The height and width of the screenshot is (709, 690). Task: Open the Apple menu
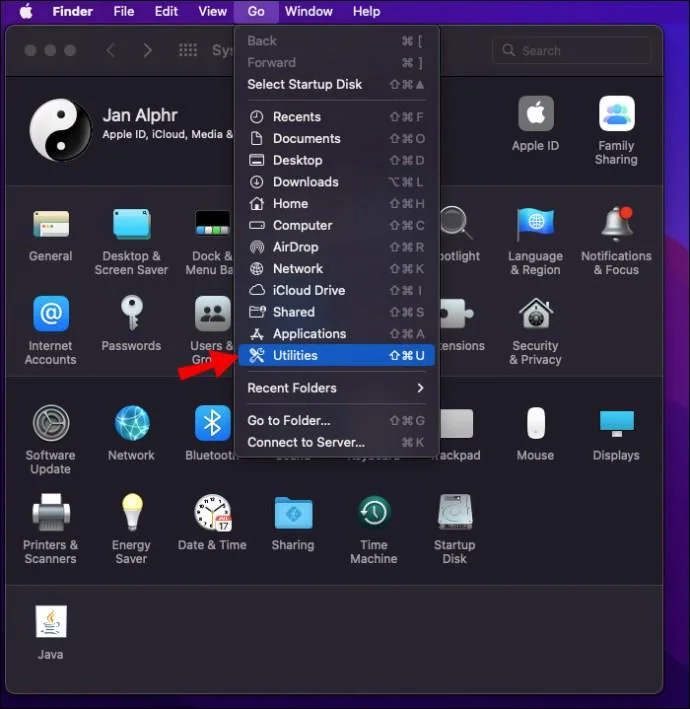26,11
